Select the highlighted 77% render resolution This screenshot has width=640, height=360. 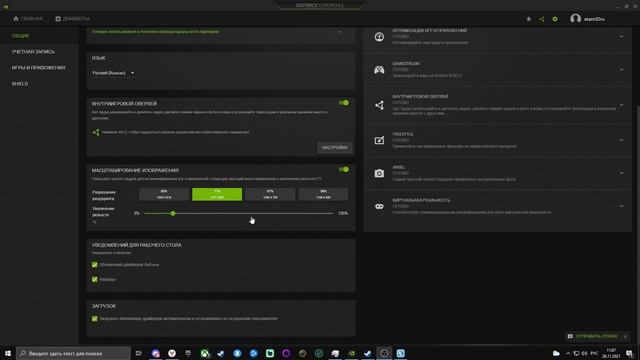pyautogui.click(x=217, y=194)
